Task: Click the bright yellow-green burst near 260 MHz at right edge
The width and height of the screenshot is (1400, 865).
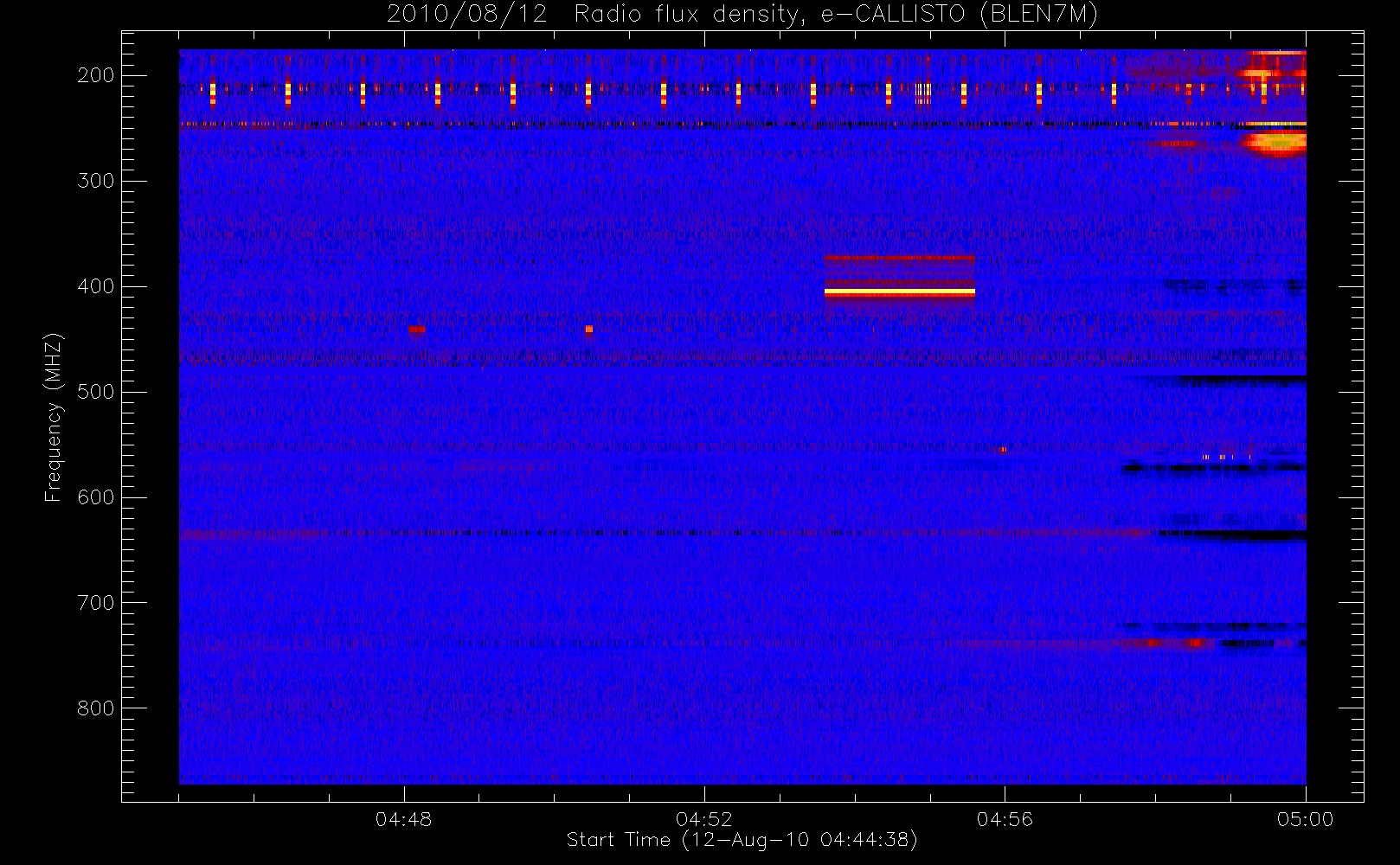Action: 1275,142
